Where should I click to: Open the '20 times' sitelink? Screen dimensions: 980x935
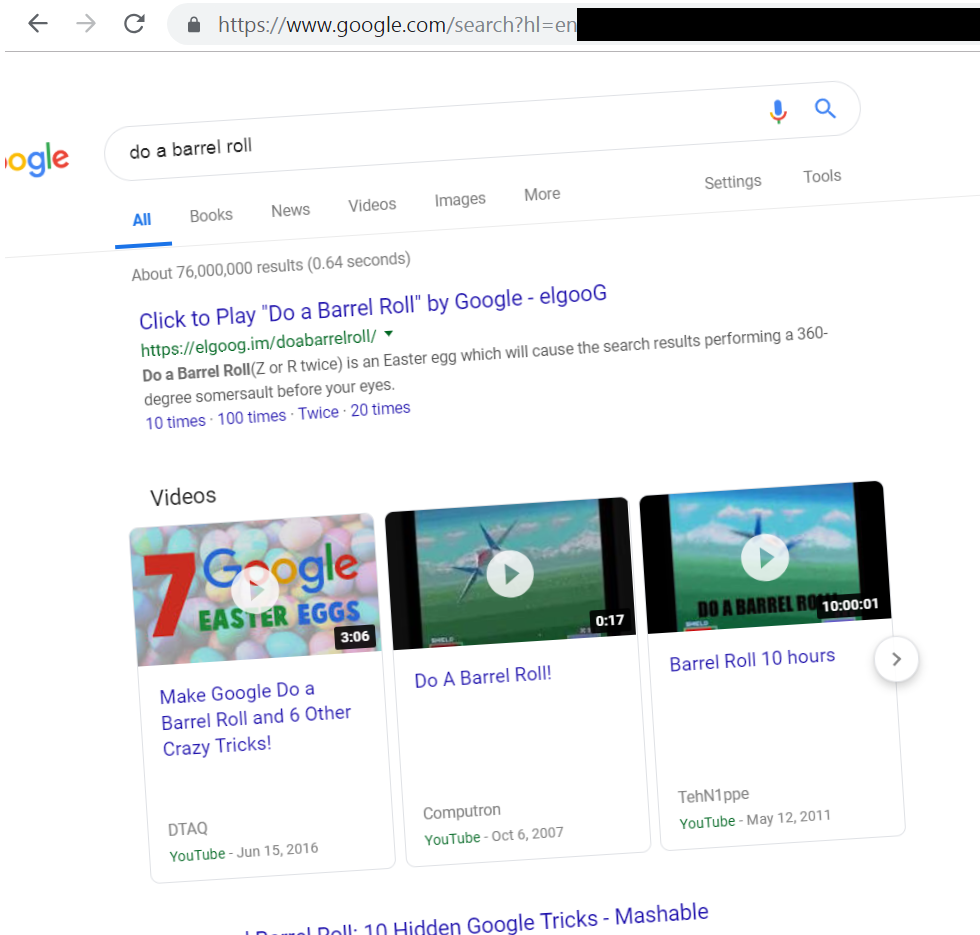click(380, 409)
